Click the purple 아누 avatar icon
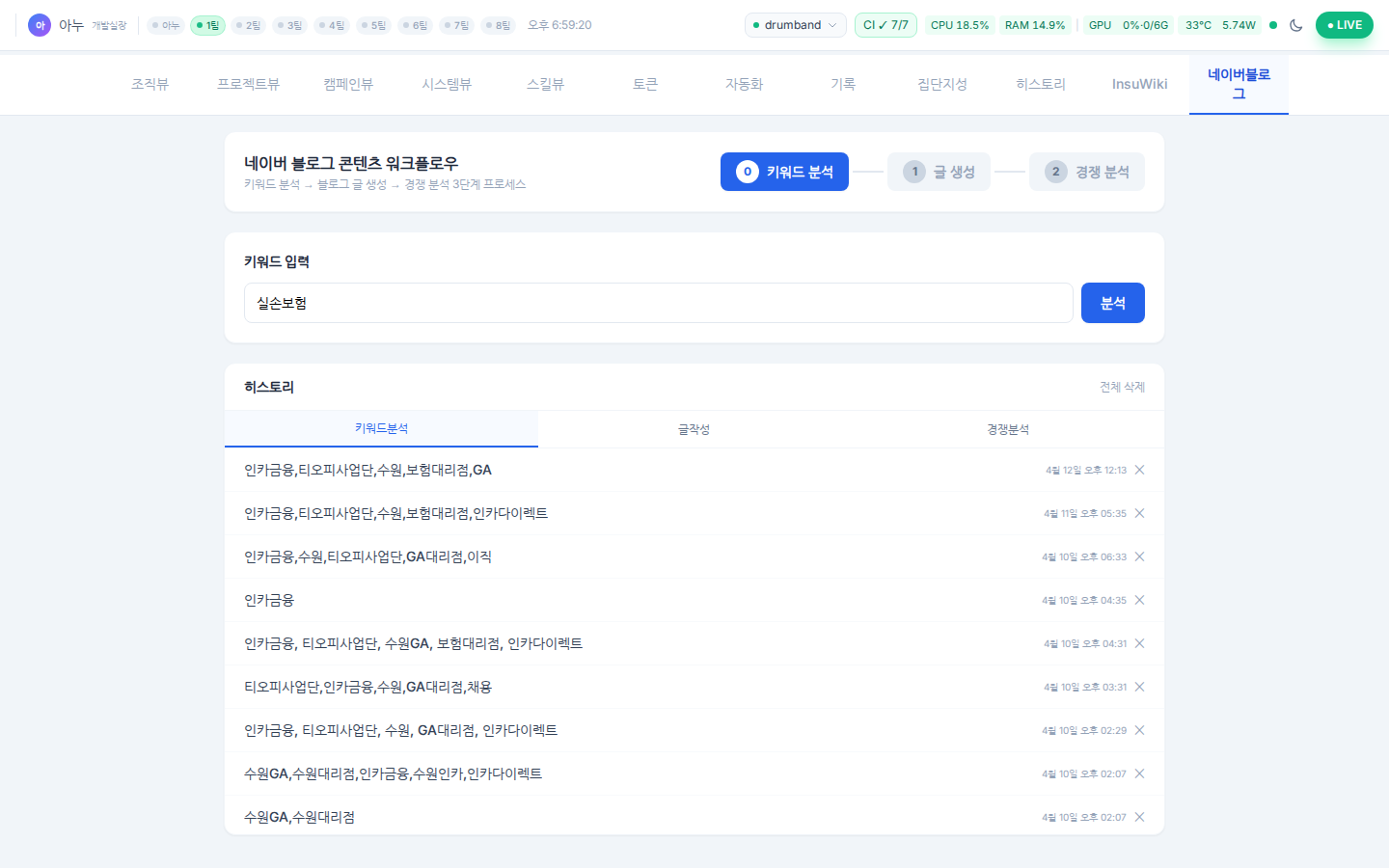The image size is (1389, 868). tap(40, 25)
